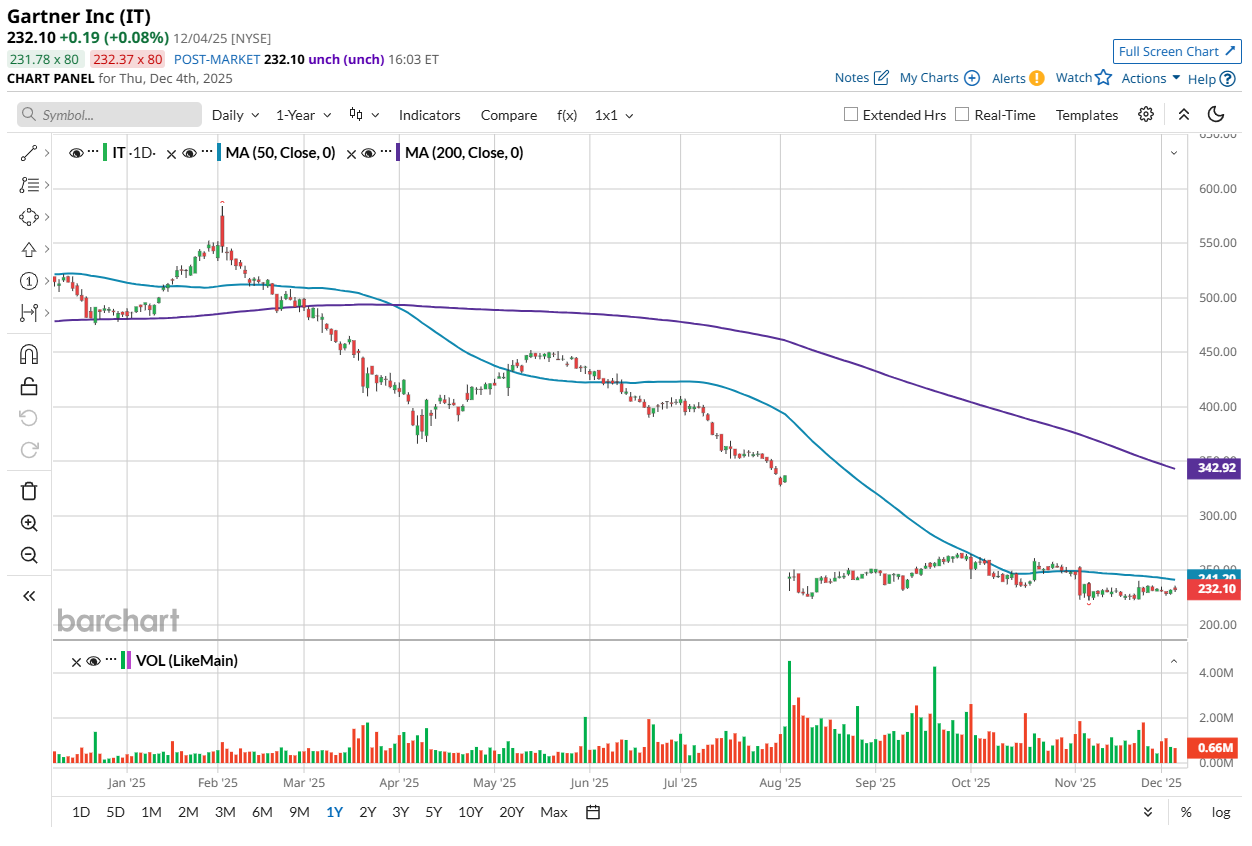The image size is (1252, 846).
Task: Hide the VOL (LikeMain) study
Action: tap(94, 660)
